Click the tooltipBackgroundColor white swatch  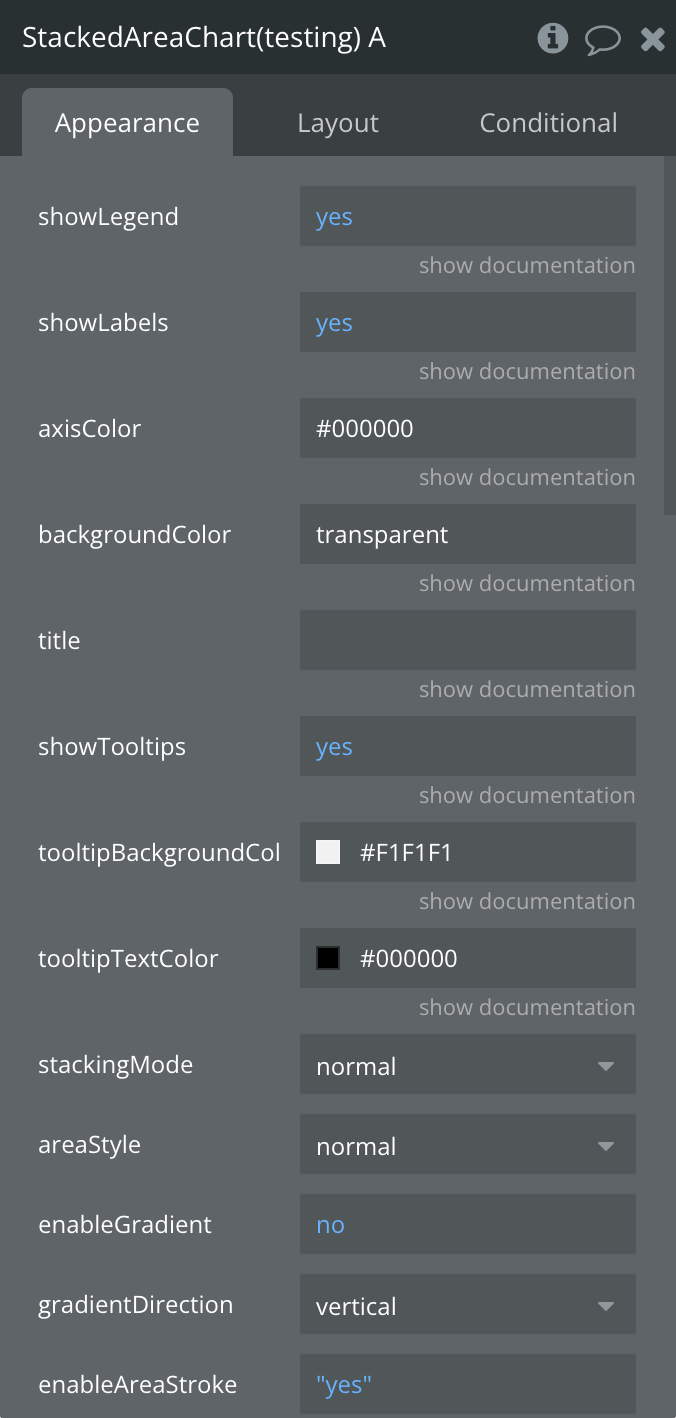(x=328, y=852)
